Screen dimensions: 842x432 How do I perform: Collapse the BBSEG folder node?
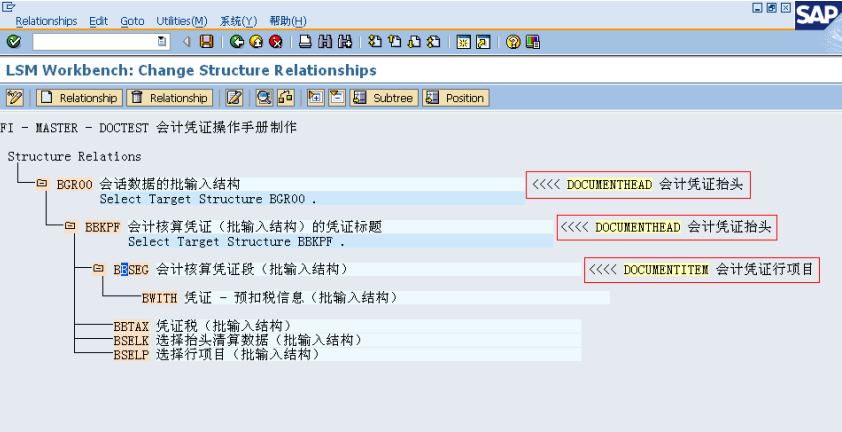98,268
